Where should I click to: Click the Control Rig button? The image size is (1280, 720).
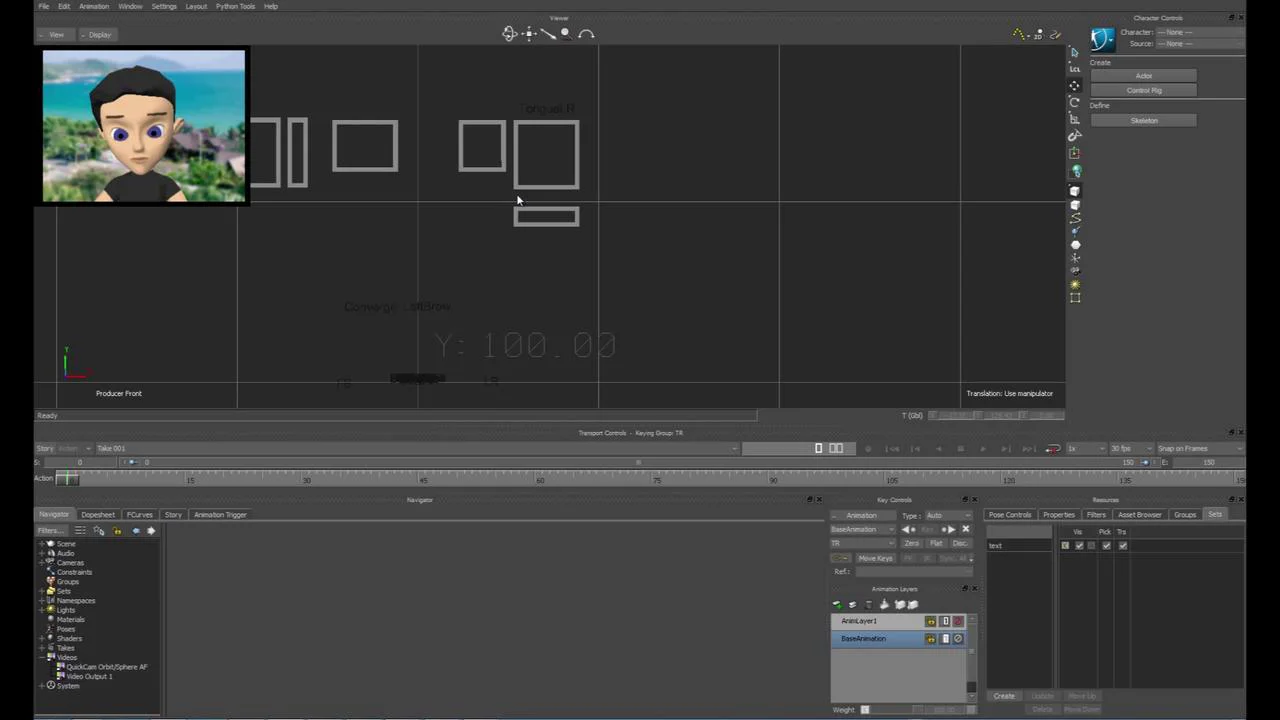[1144, 91]
